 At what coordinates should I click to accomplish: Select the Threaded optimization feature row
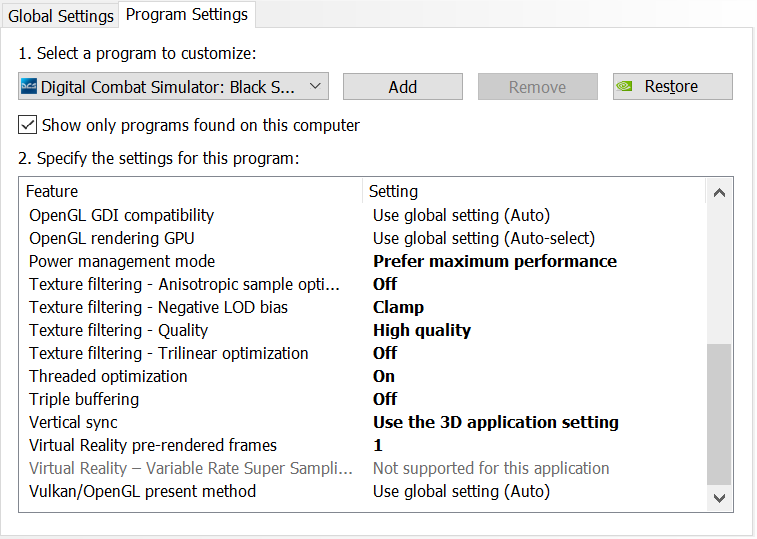click(x=362, y=376)
